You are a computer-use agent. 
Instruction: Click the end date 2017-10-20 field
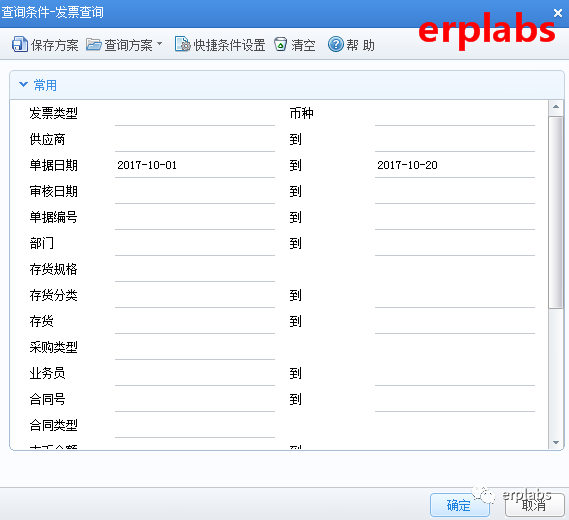pos(455,166)
